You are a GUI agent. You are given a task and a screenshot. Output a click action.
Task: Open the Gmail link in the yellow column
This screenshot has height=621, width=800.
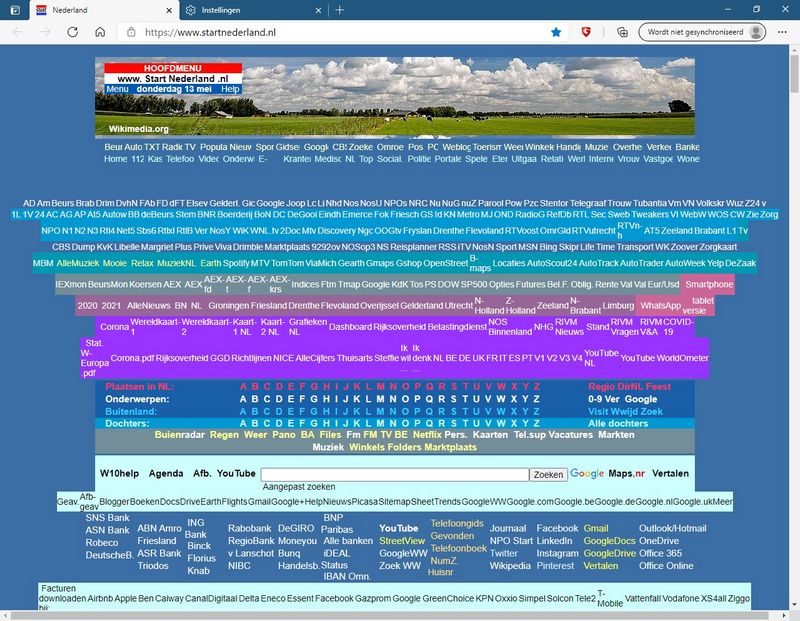(596, 529)
